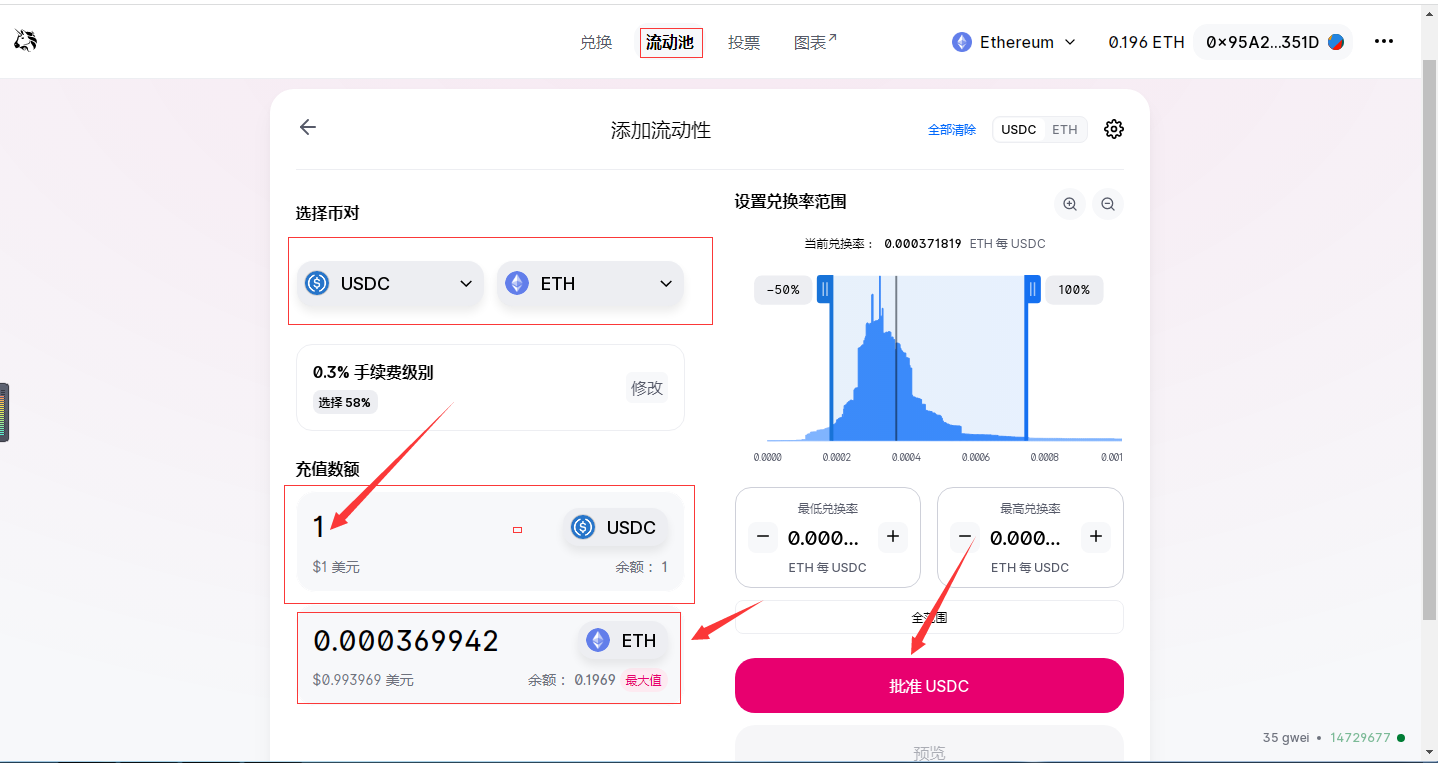Expand the Ethereum network selector

point(1014,42)
